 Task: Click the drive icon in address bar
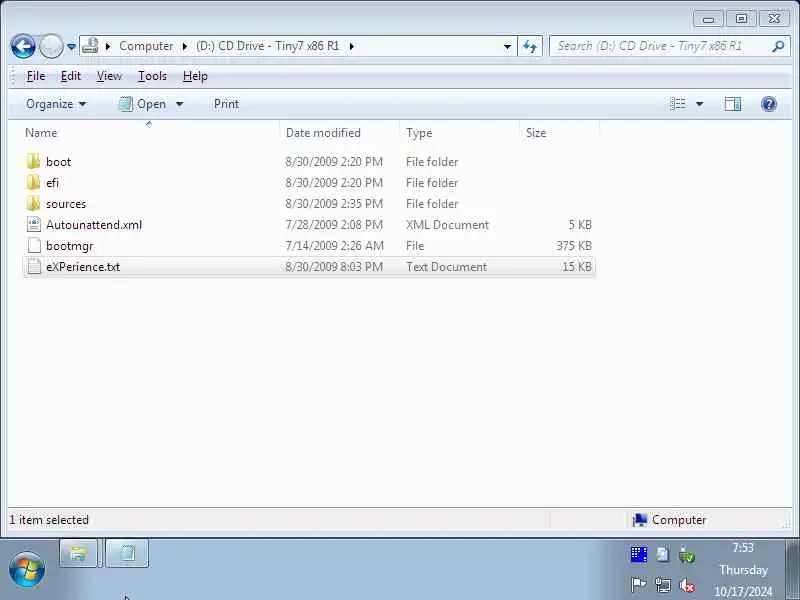click(90, 46)
